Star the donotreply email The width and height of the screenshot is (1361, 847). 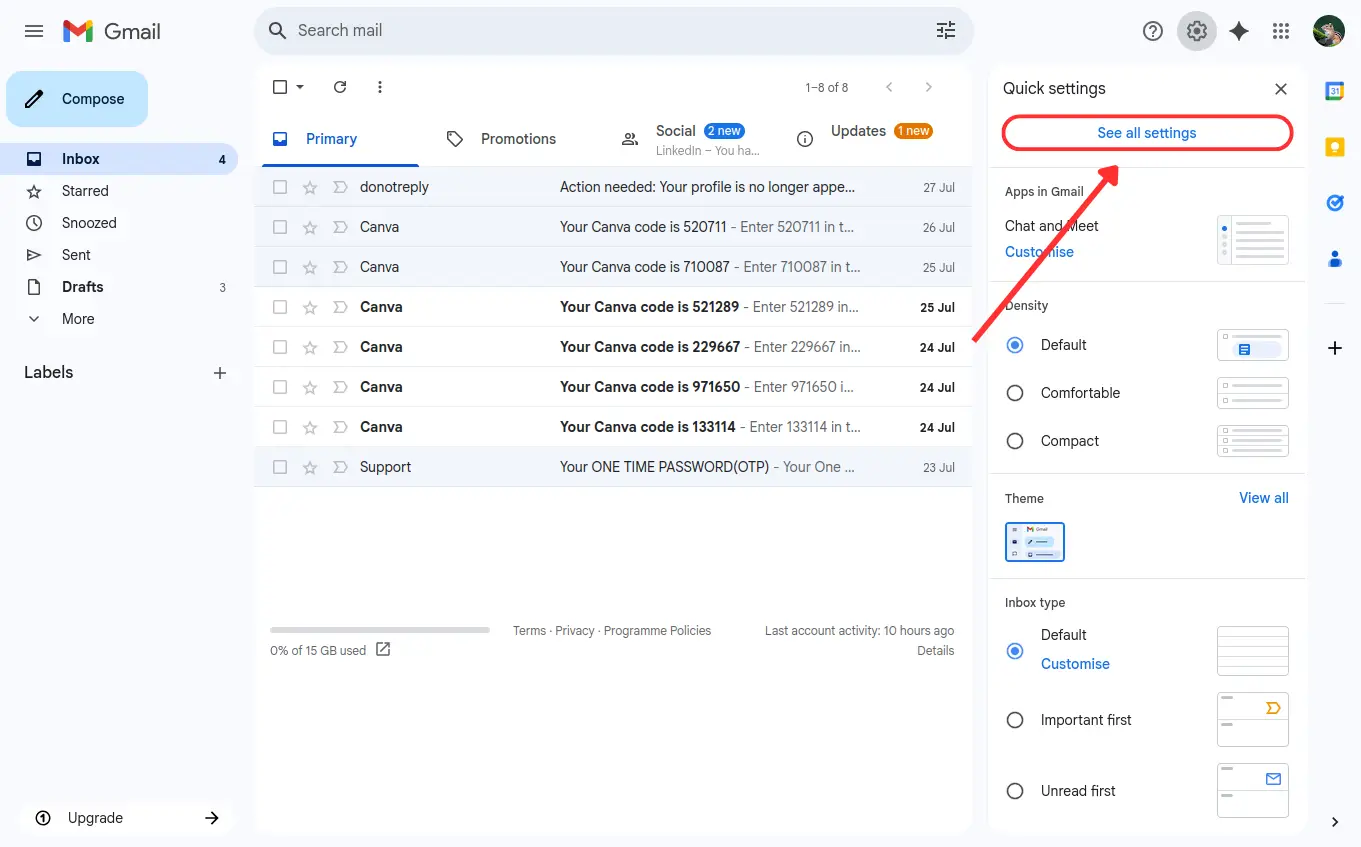[x=310, y=187]
